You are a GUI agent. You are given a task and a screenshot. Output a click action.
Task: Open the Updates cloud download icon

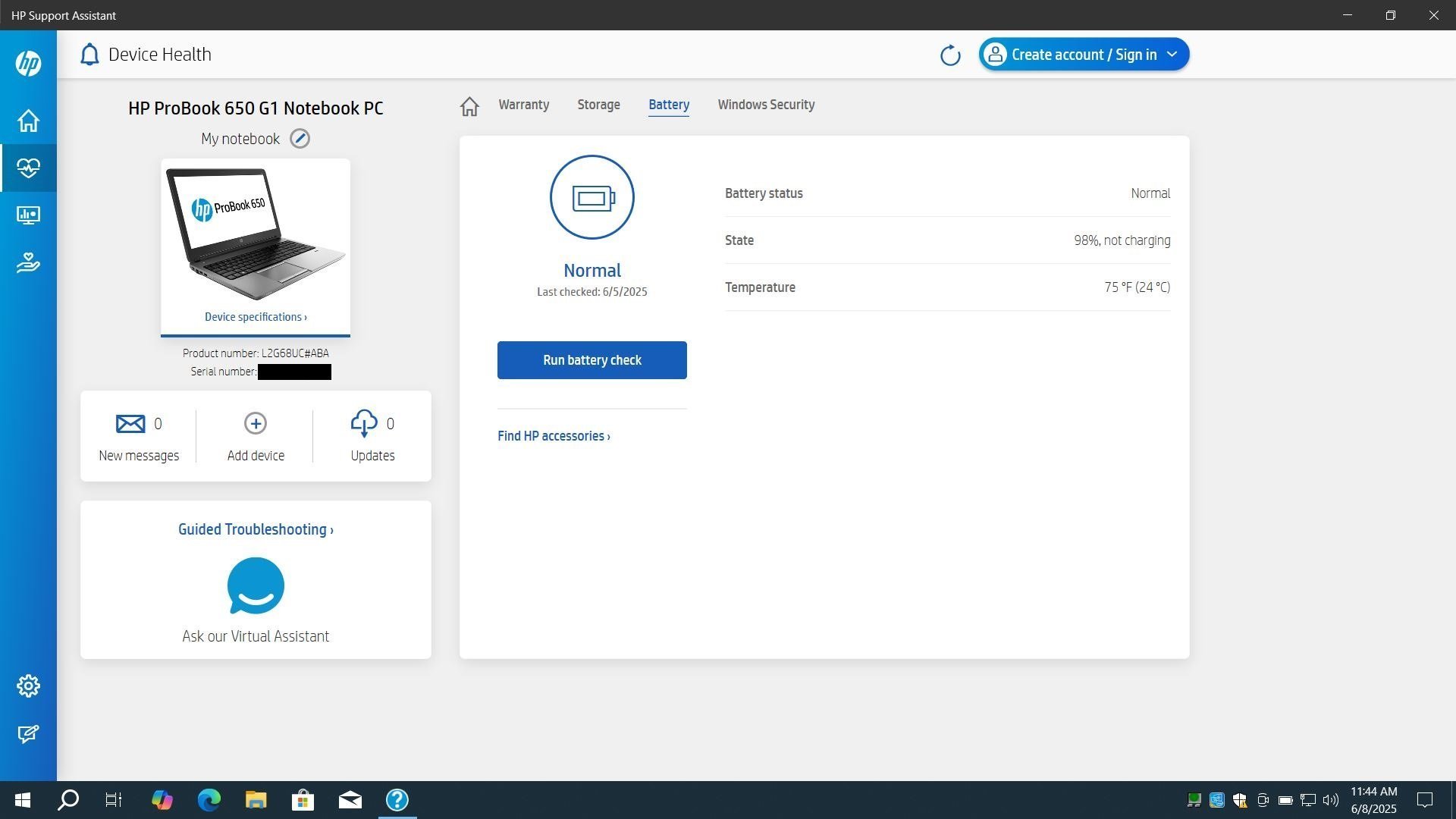(x=364, y=423)
